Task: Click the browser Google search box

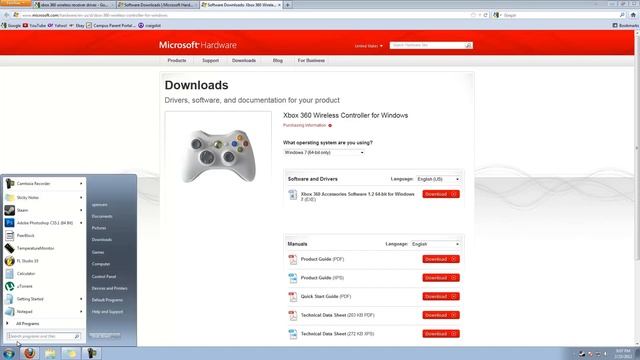Action: 559,15
